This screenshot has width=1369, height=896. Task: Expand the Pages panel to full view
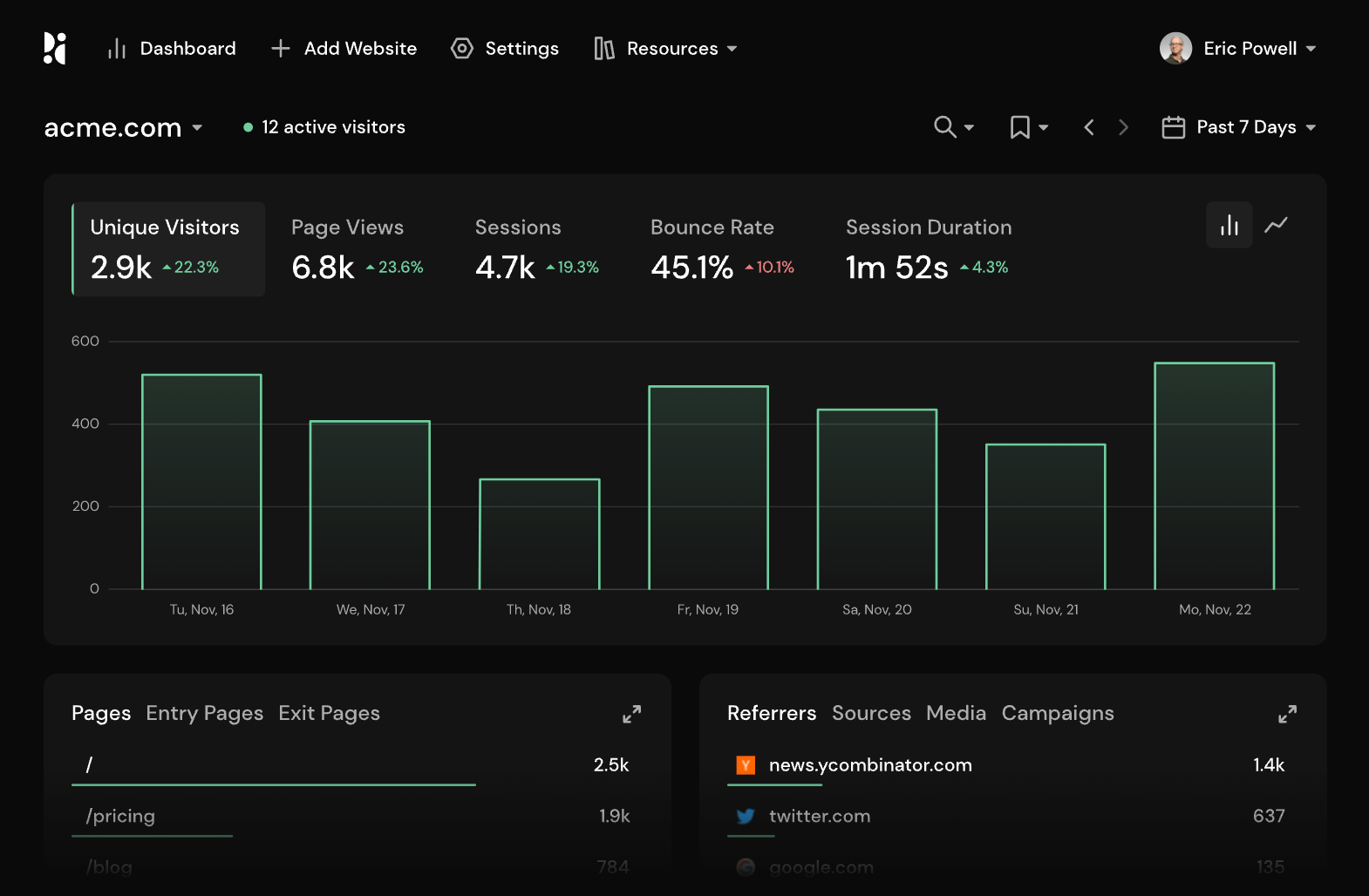point(632,714)
